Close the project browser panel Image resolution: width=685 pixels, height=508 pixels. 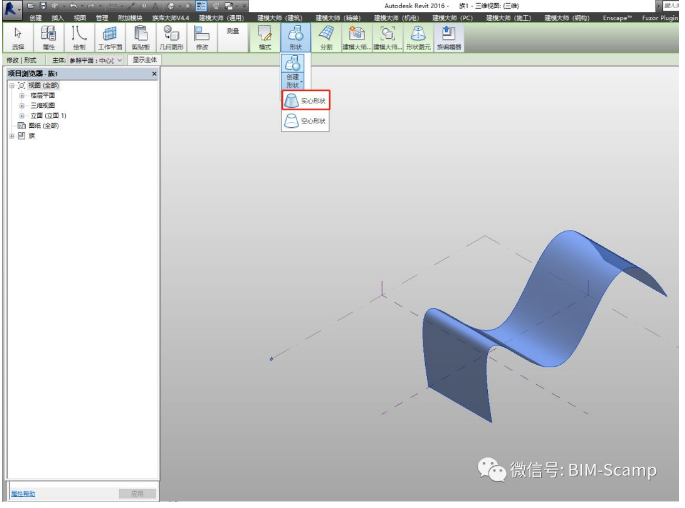click(154, 74)
